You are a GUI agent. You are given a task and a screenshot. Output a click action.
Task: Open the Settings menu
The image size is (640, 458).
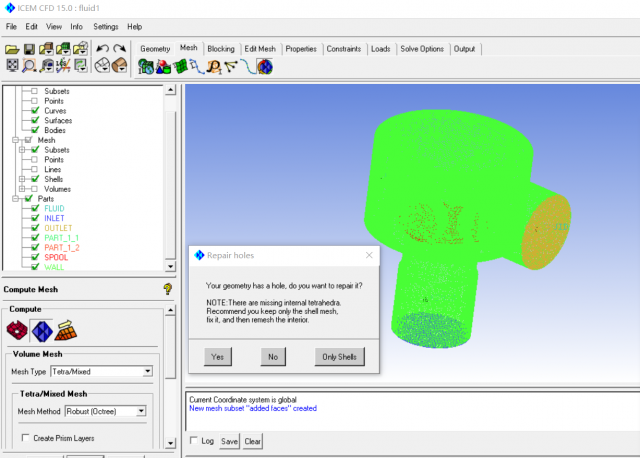pos(105,26)
